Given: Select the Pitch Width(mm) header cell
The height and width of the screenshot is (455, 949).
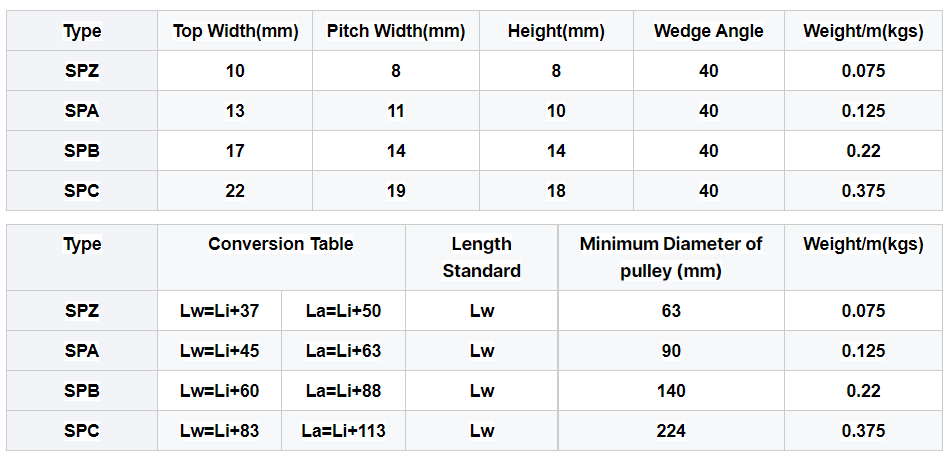Looking at the screenshot, I should pos(396,31).
